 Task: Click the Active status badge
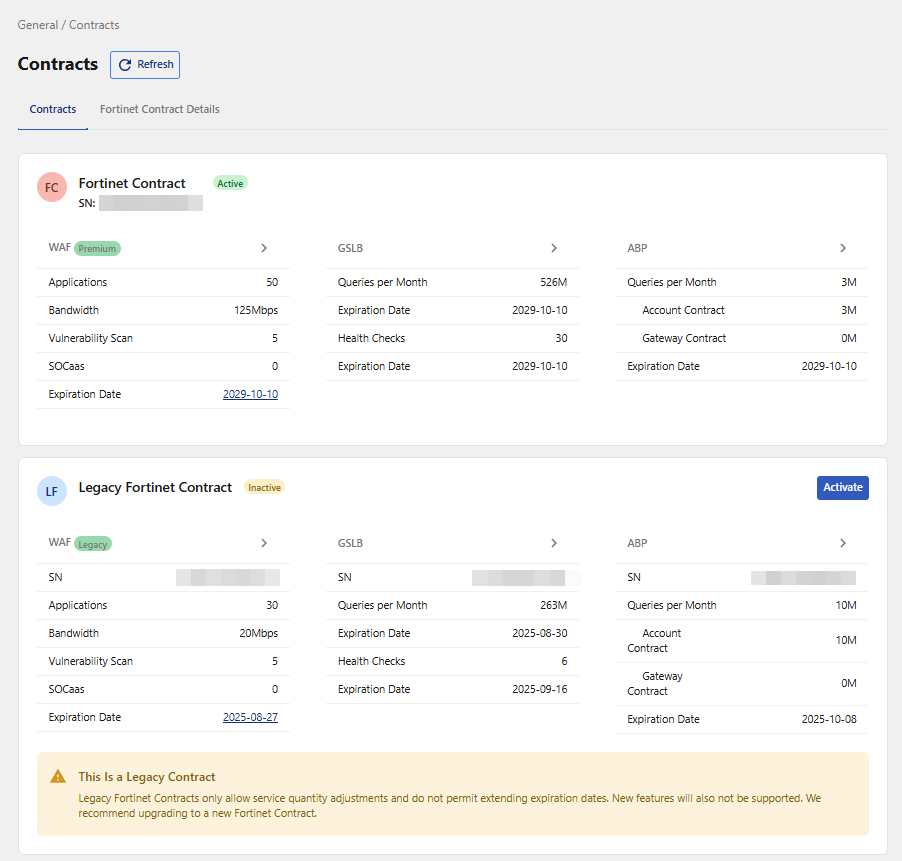pos(230,184)
